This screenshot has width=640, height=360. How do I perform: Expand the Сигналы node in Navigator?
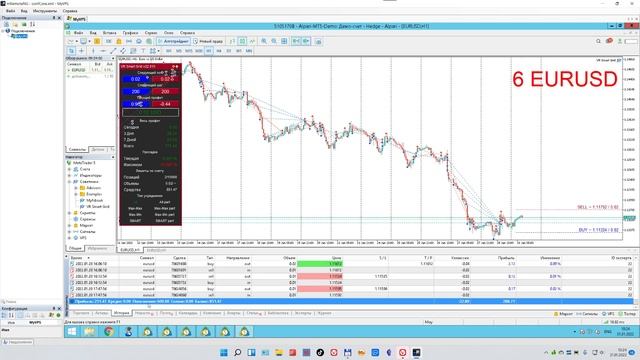click(x=70, y=231)
